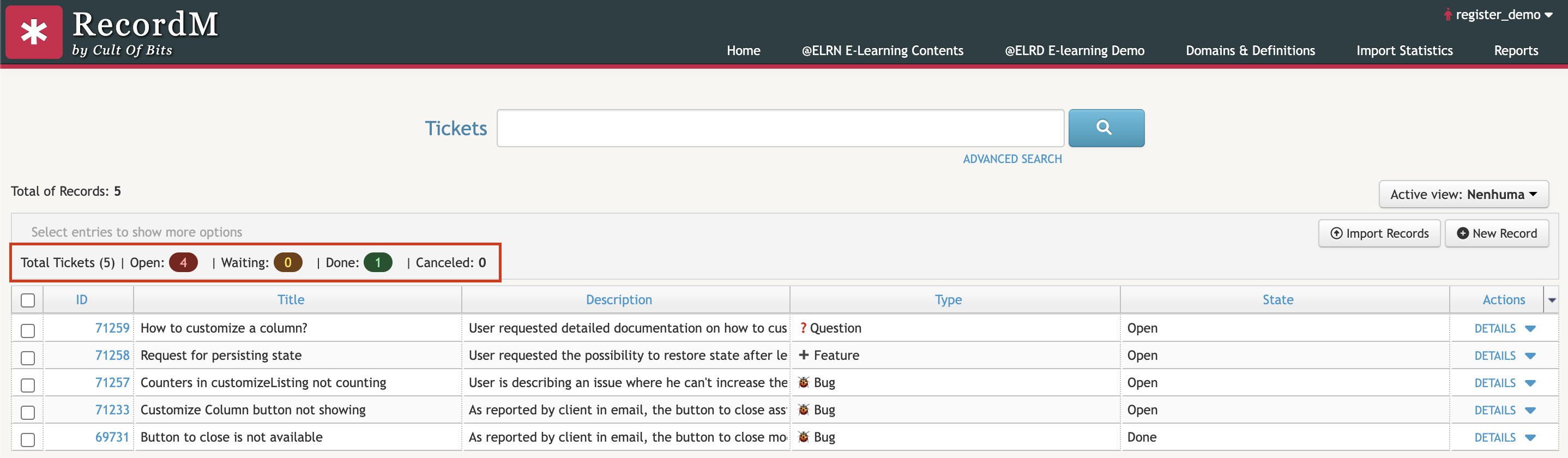Image resolution: width=1568 pixels, height=458 pixels.
Task: Click the plus Feature icon in row 71258
Action: (x=804, y=355)
